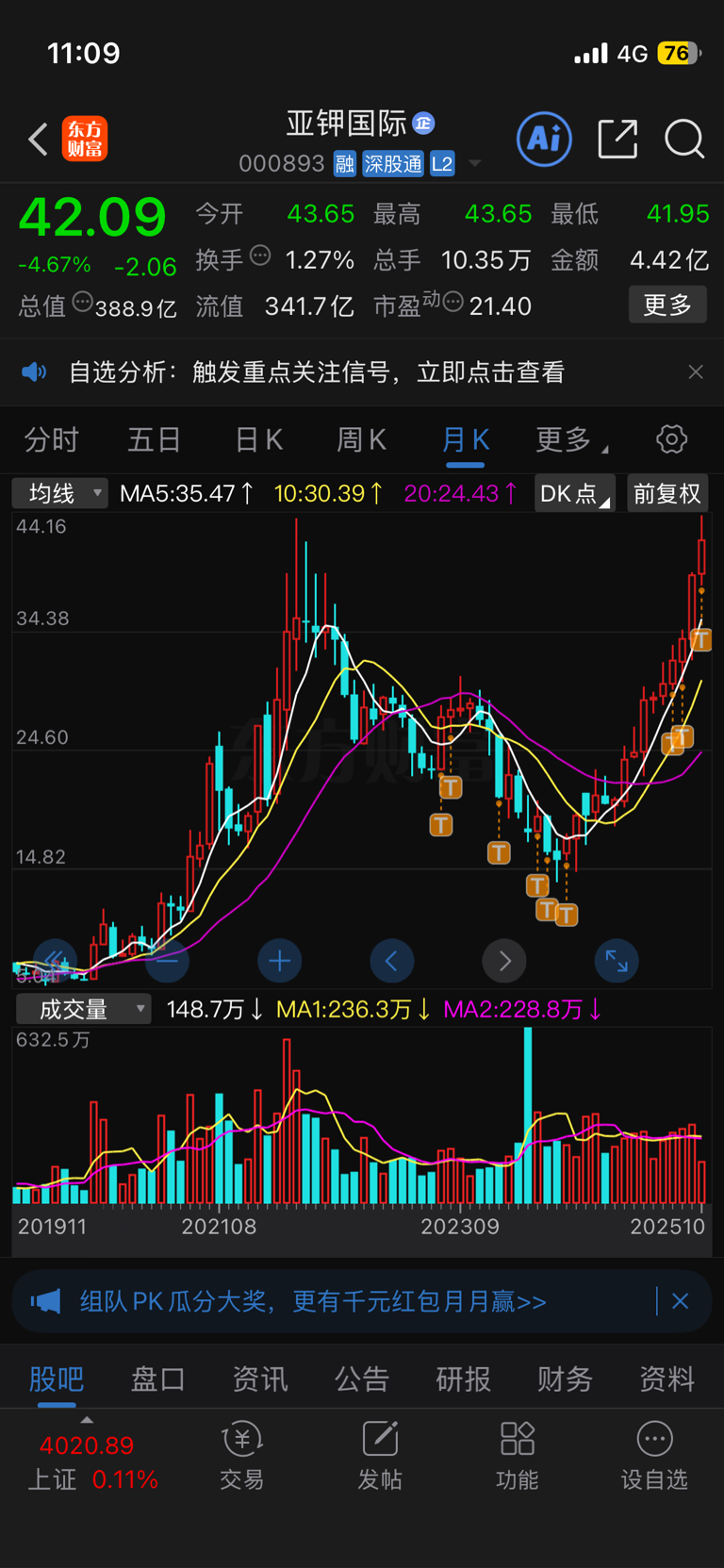Move chart left with arrow button
The height and width of the screenshot is (1568, 724).
(392, 961)
